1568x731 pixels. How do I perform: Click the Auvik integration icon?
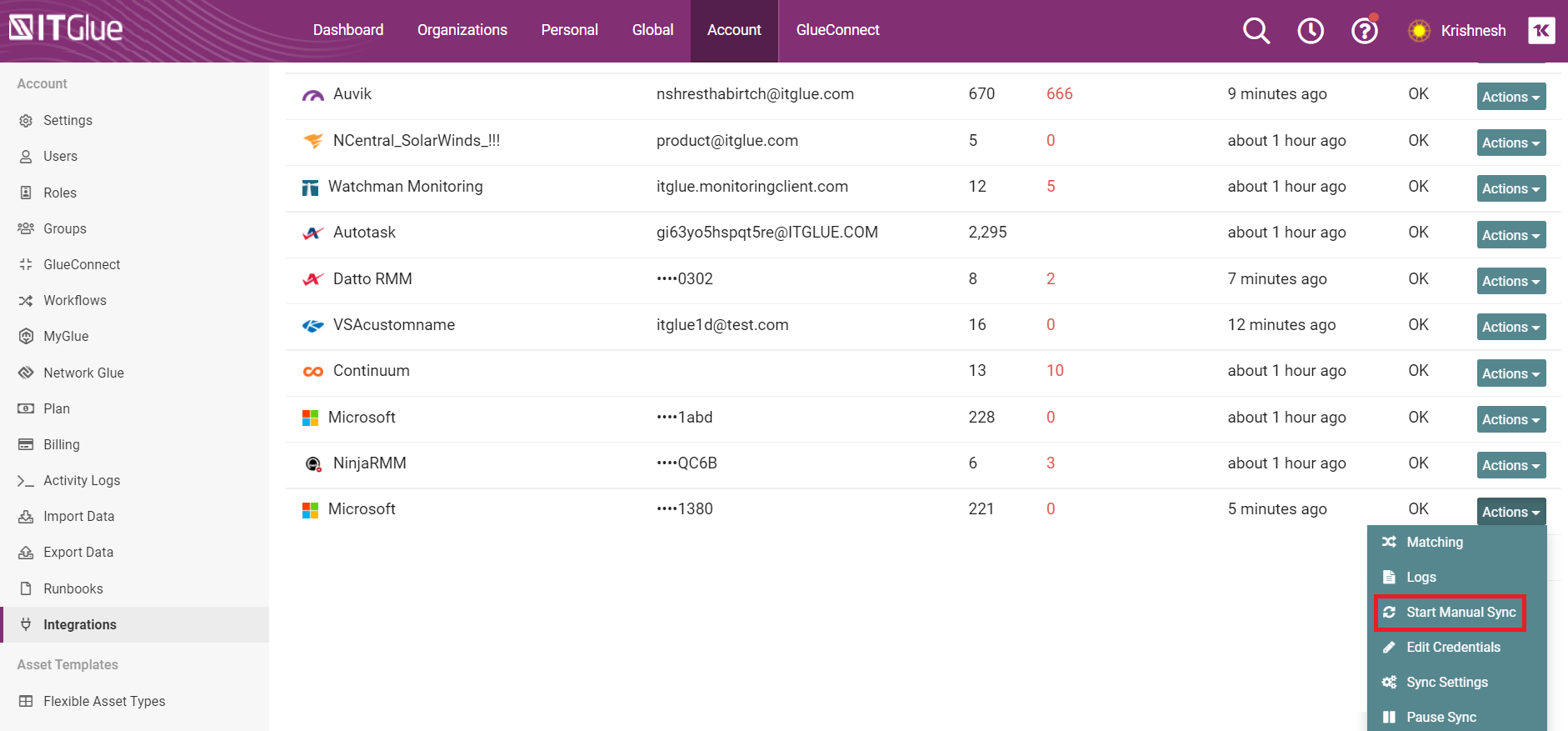(313, 95)
